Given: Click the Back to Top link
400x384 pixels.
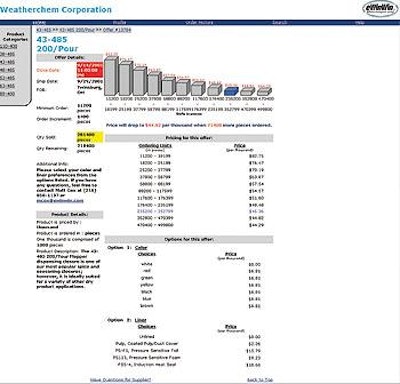Looking at the screenshot, I should point(260,380).
